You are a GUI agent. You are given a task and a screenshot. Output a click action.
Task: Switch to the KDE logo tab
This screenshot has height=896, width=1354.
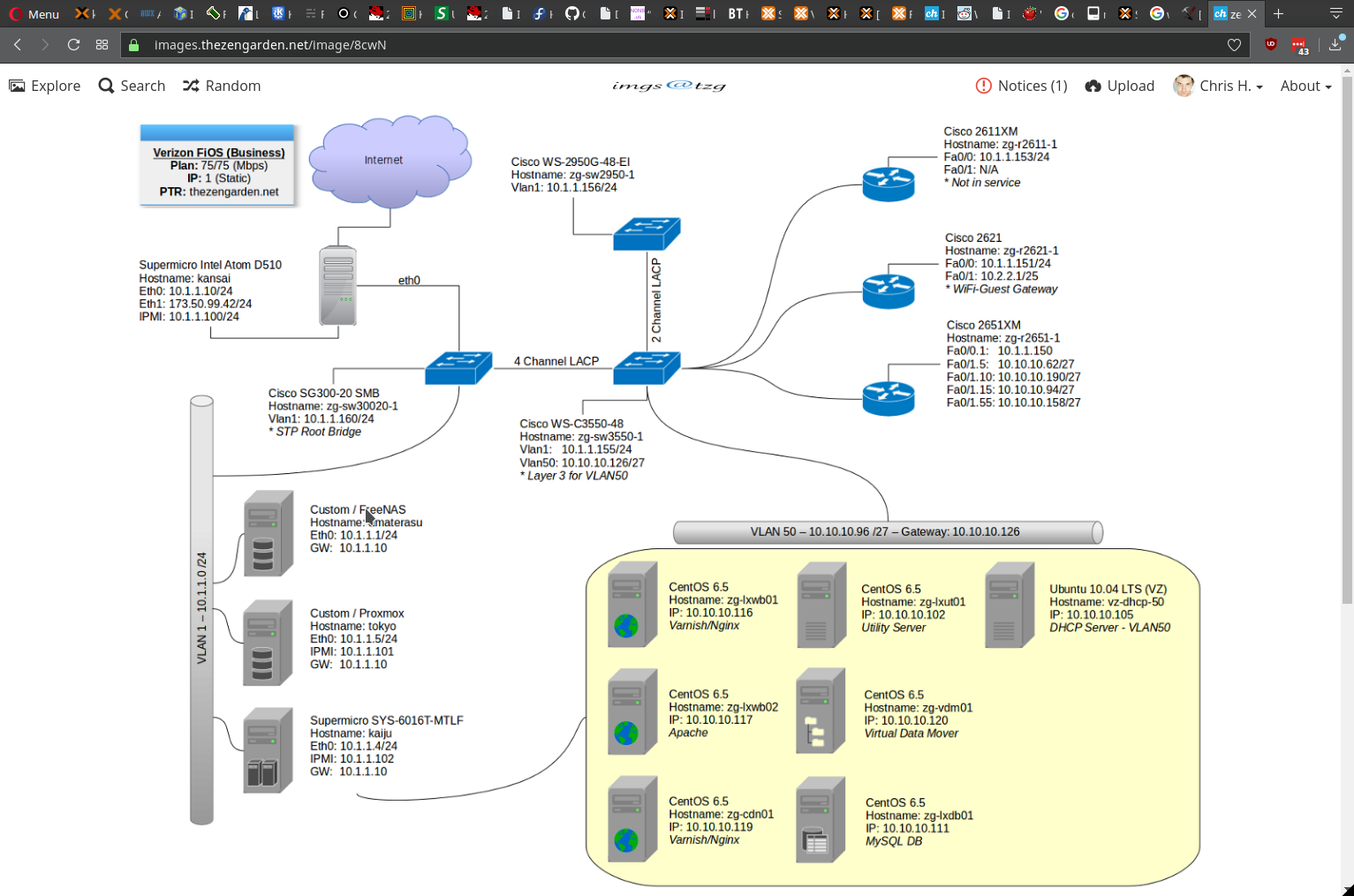click(x=282, y=13)
